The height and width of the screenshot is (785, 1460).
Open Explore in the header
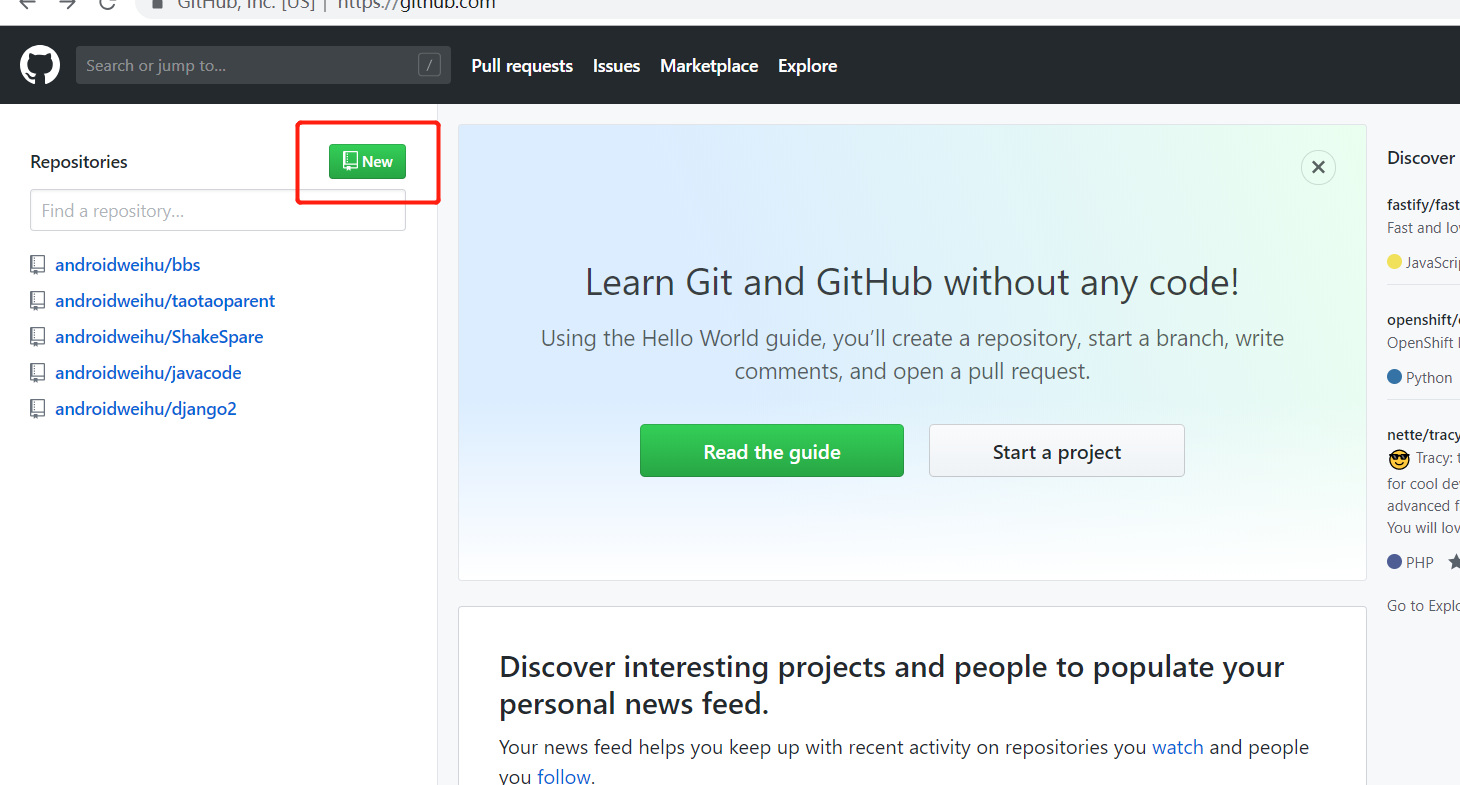[x=807, y=66]
